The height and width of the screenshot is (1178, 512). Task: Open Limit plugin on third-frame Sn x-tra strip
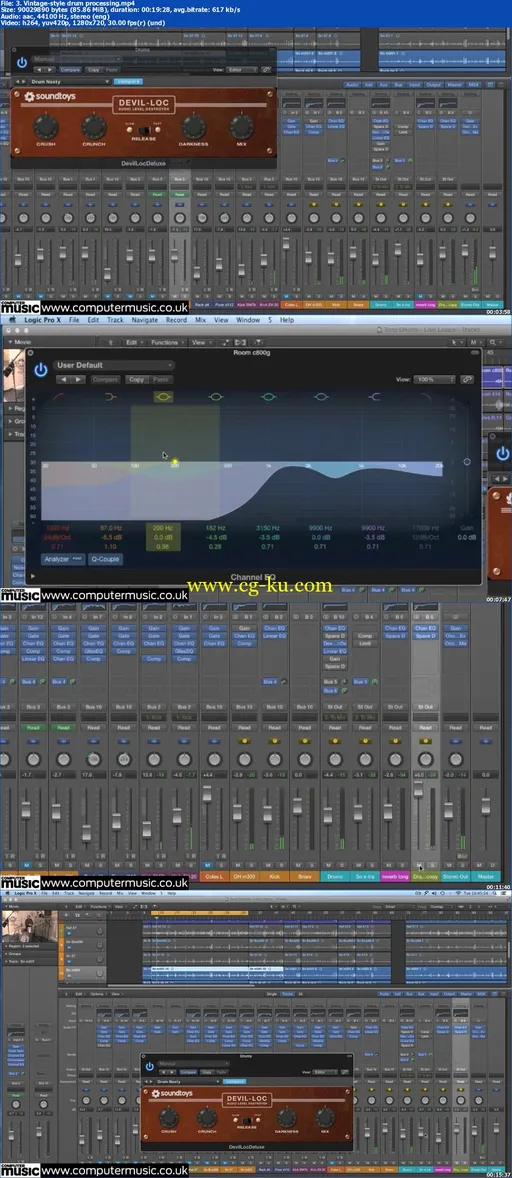[365, 644]
